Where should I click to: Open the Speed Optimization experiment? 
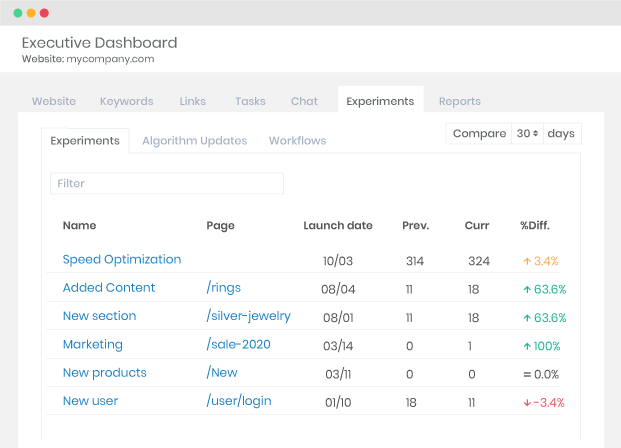pos(122,259)
